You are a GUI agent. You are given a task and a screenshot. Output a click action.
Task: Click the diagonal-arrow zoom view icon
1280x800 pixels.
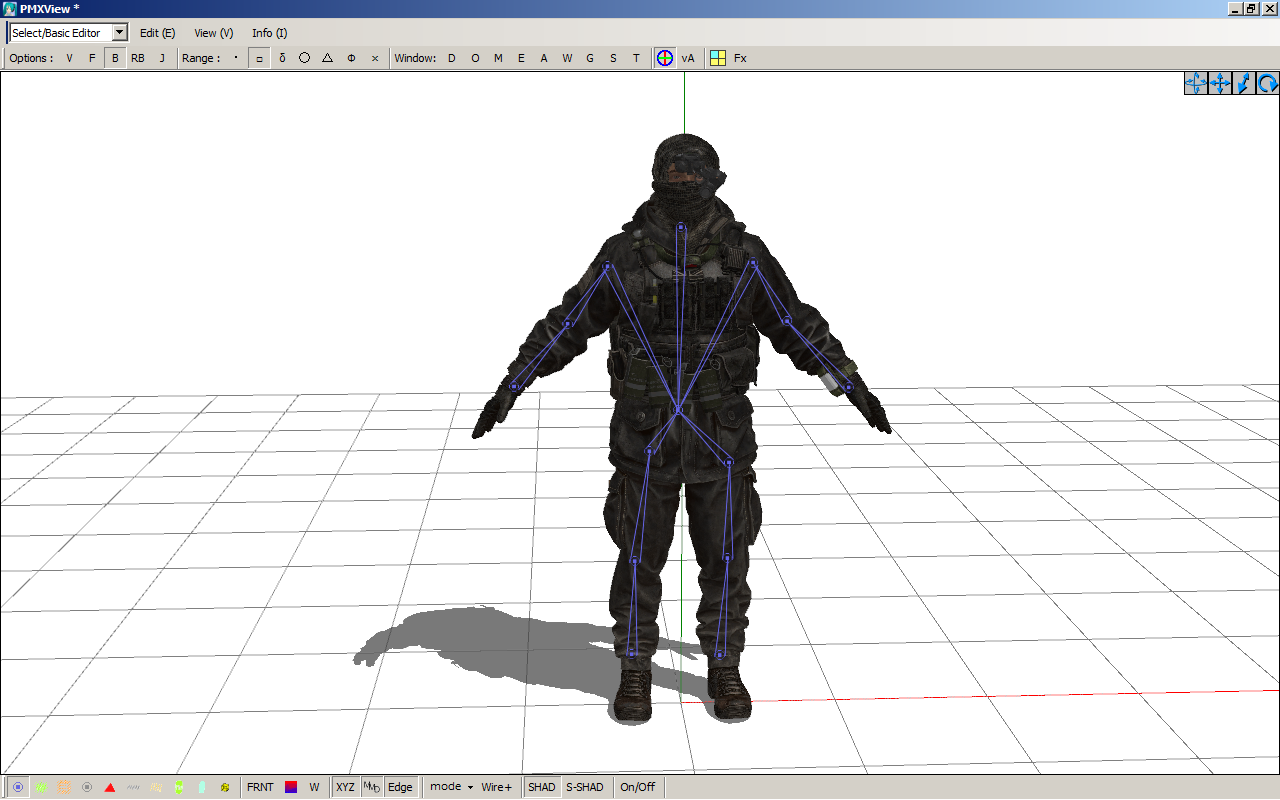coord(1244,84)
